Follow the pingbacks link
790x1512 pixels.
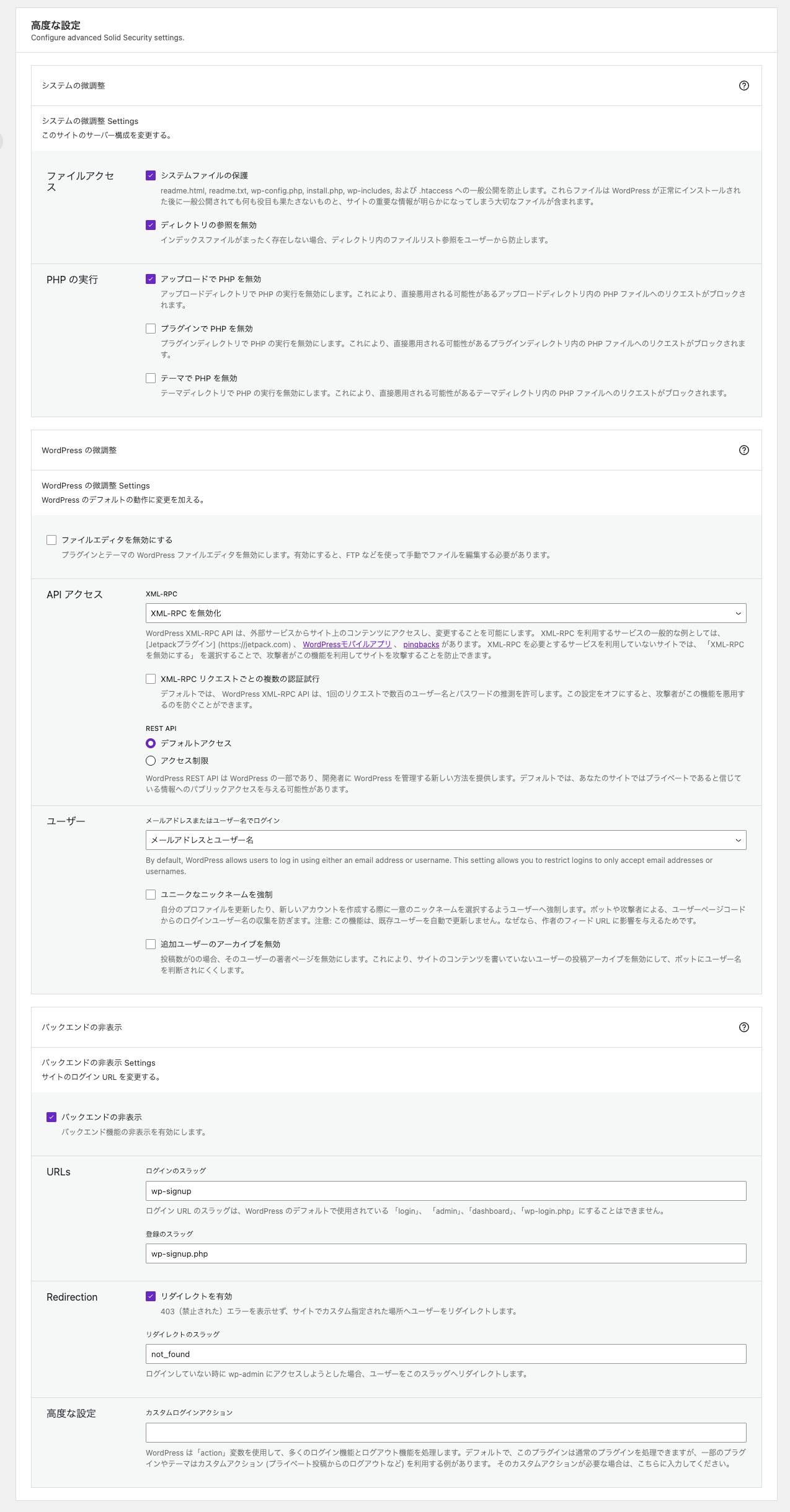pos(421,645)
